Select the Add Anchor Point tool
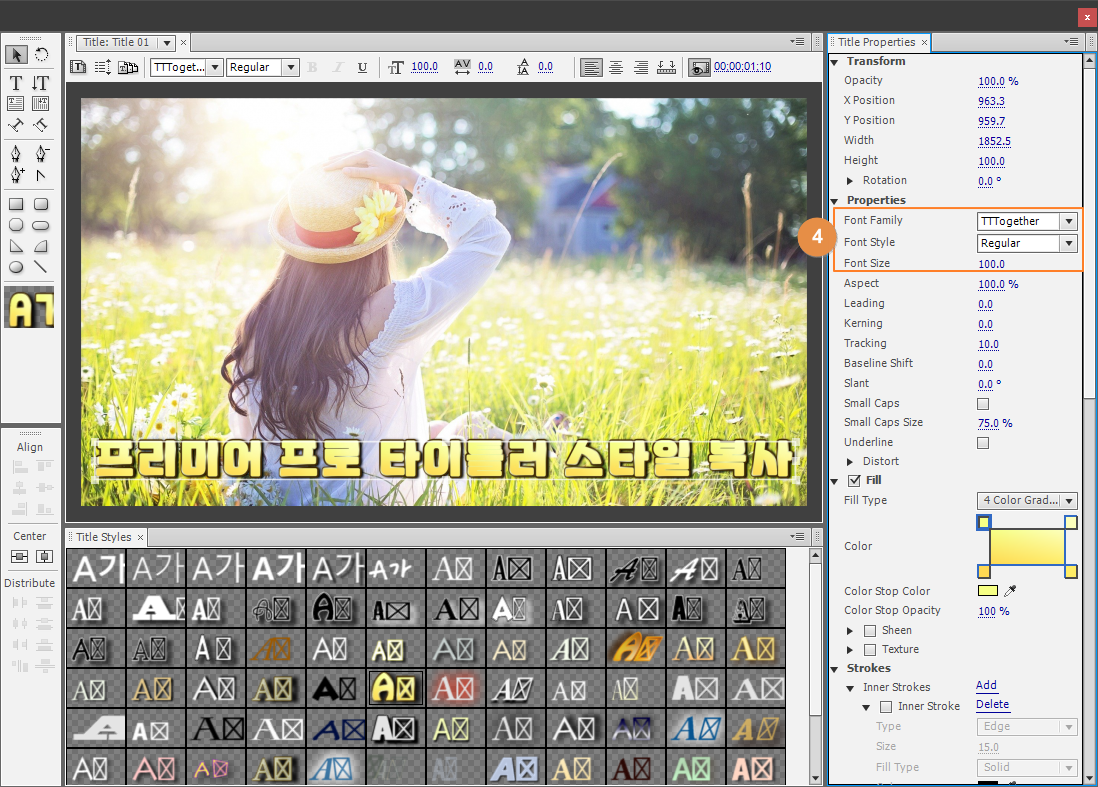The image size is (1098, 787). [x=16, y=175]
